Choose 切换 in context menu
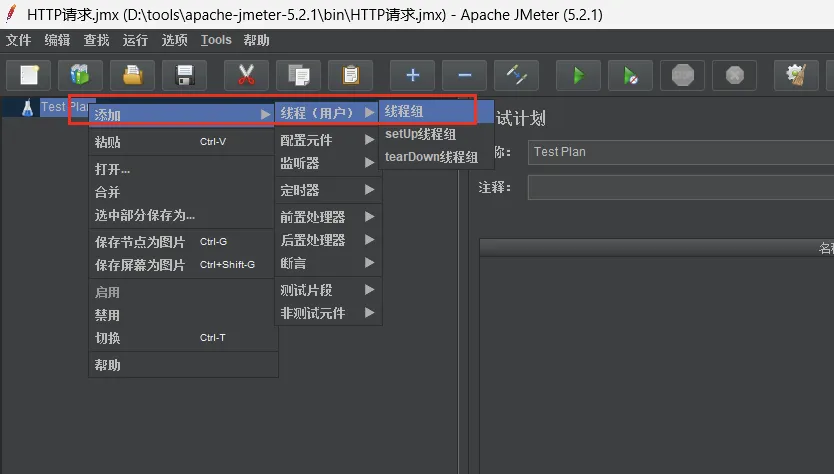The width and height of the screenshot is (834, 474). point(182,338)
